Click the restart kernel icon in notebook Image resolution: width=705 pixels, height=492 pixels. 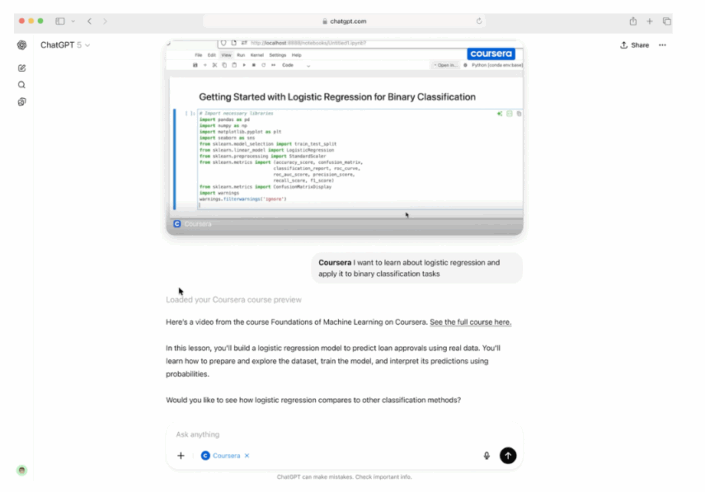coord(263,65)
